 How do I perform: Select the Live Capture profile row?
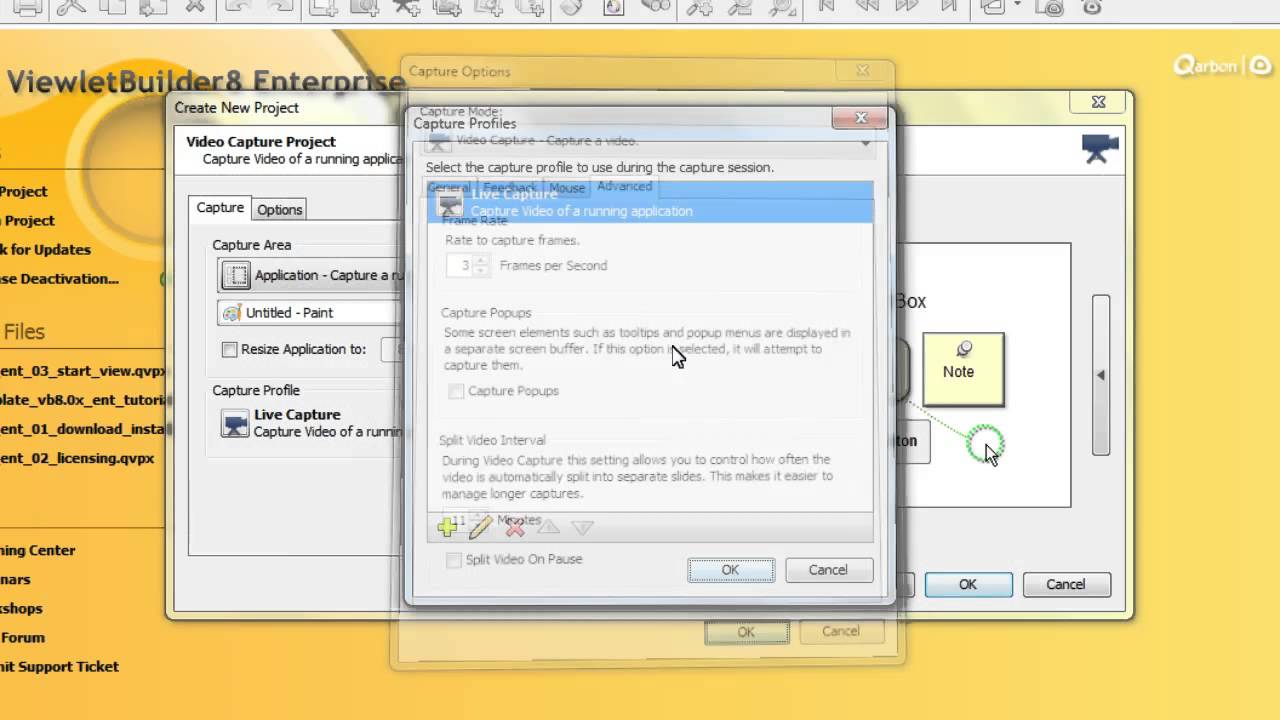tap(650, 203)
